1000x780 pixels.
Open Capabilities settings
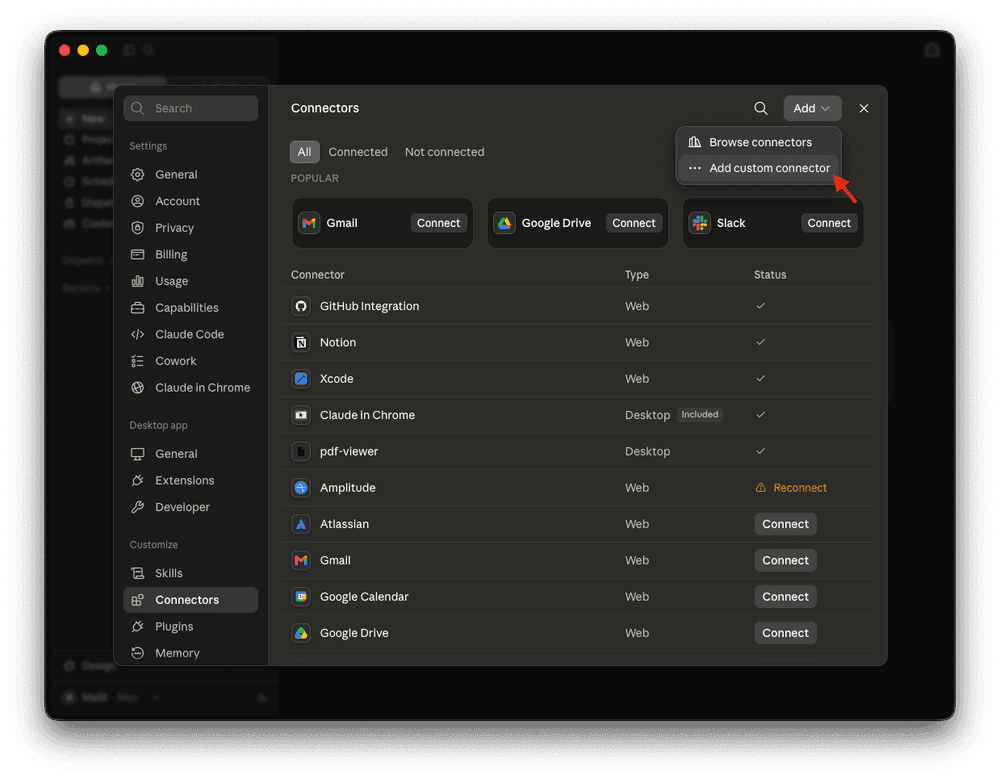coord(191,308)
